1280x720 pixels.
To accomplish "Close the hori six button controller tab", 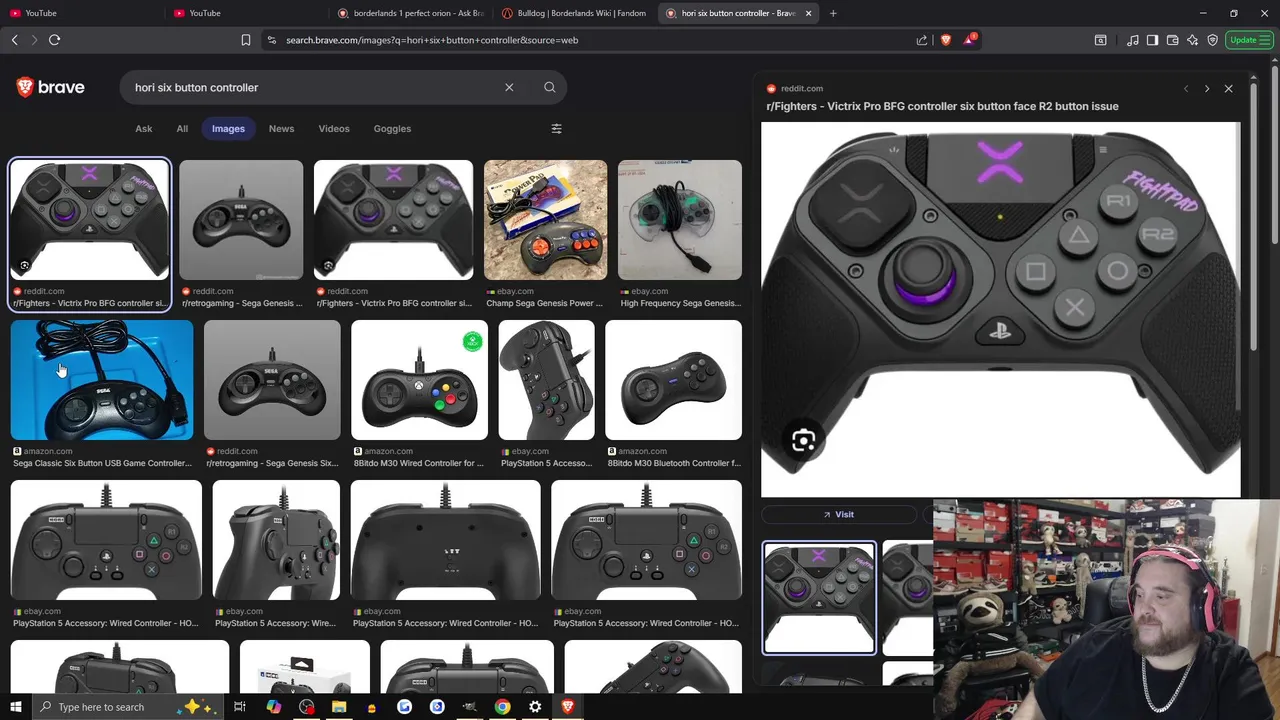I will coord(808,13).
